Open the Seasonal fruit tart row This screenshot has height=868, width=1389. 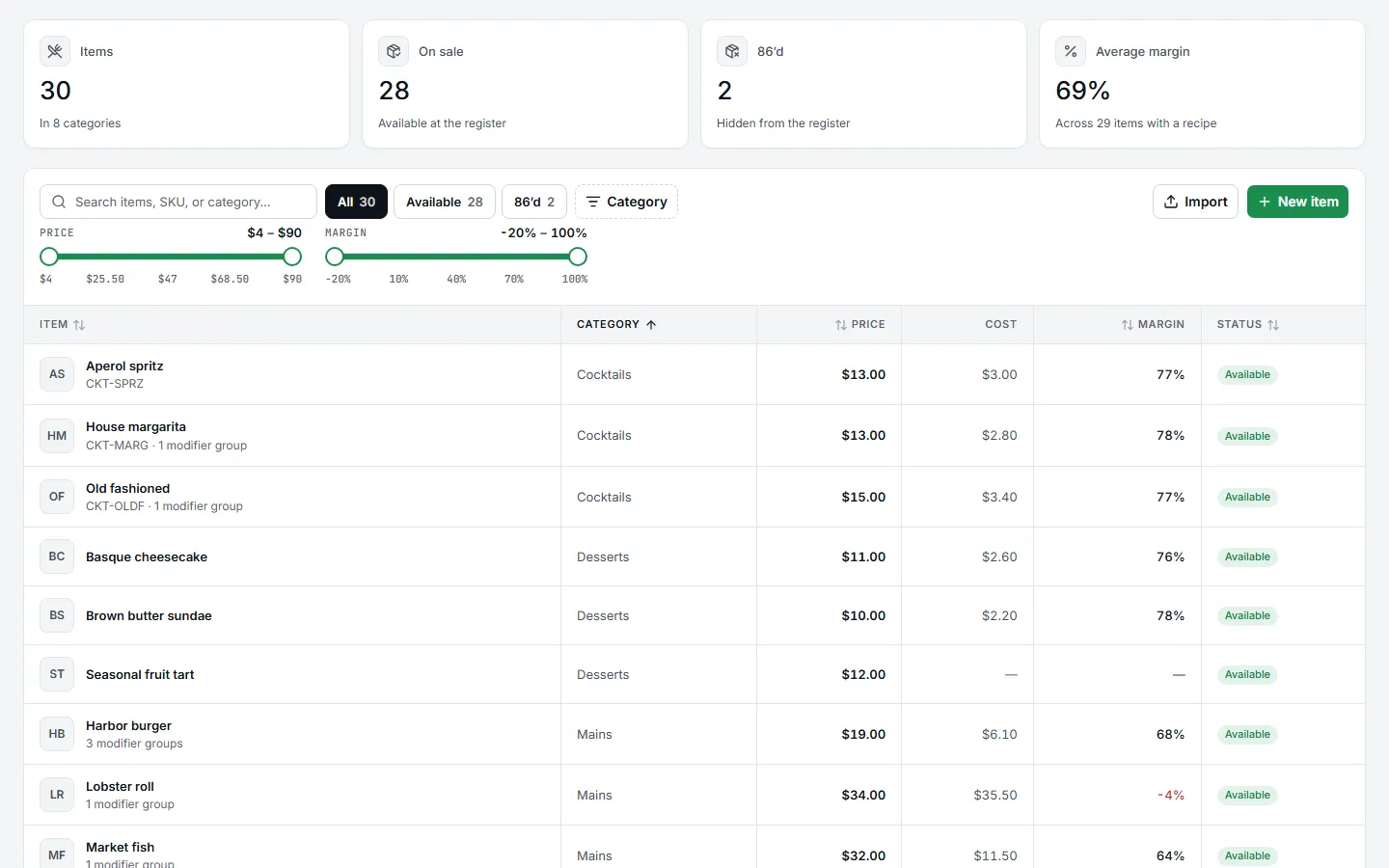click(694, 674)
